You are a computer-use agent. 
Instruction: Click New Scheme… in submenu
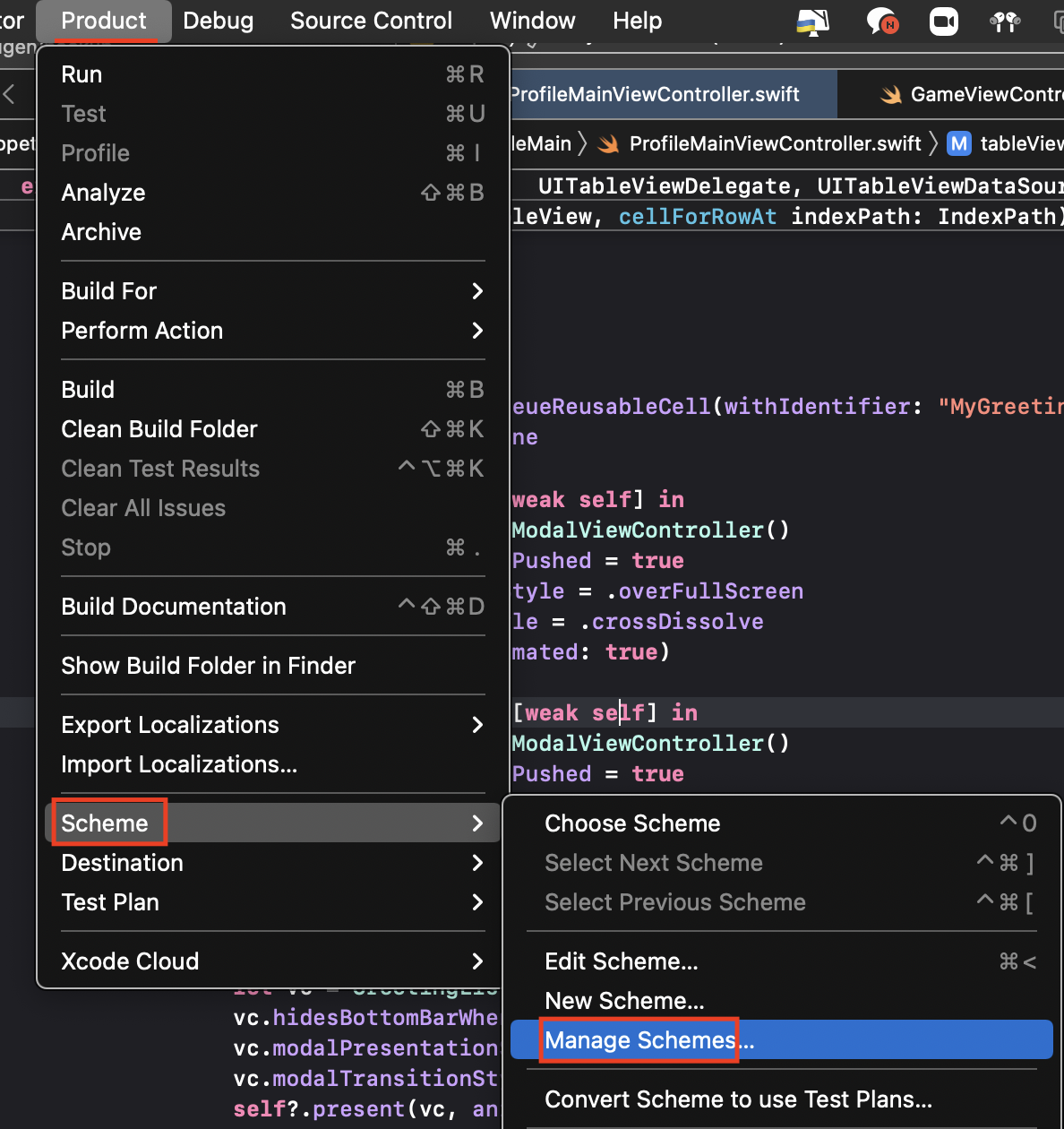coord(782,1001)
